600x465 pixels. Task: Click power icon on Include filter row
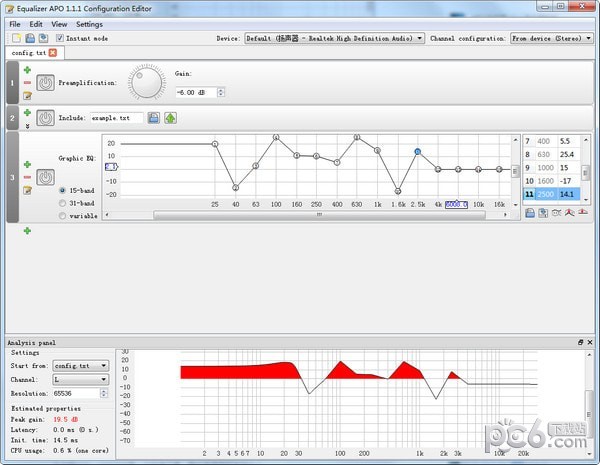click(x=45, y=118)
